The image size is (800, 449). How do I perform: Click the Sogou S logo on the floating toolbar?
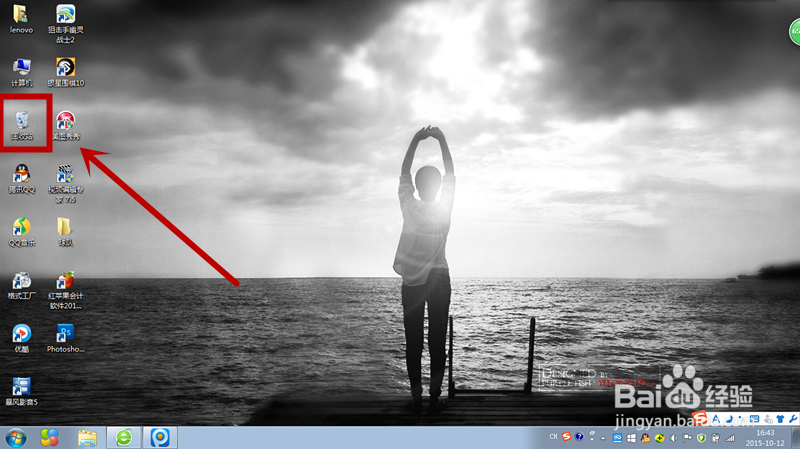pyautogui.click(x=700, y=418)
